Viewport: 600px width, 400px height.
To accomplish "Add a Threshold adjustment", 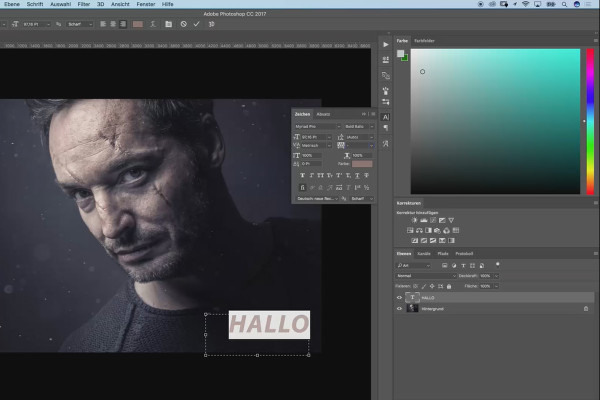I will (433, 241).
